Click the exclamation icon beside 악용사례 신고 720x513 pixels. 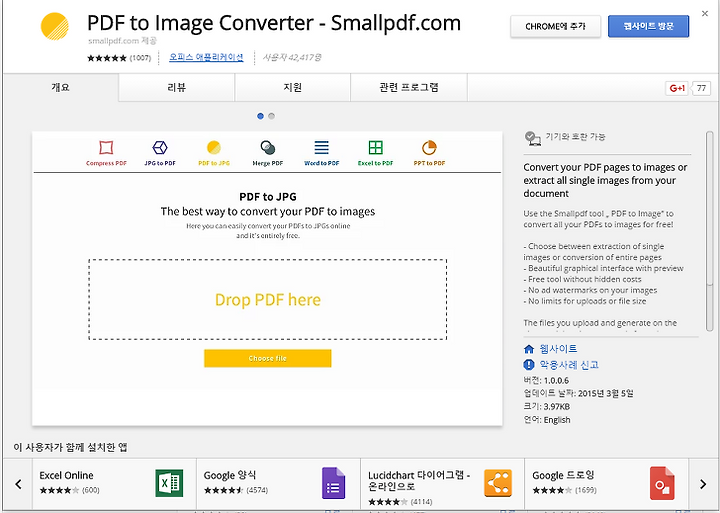pyautogui.click(x=529, y=365)
